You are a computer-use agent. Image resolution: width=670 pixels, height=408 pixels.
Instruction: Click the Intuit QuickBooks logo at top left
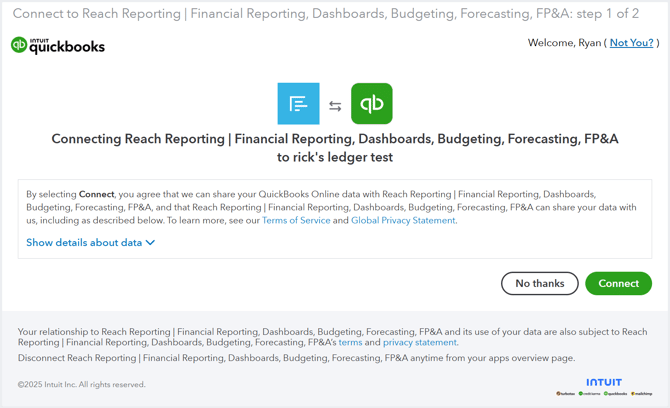[57, 45]
